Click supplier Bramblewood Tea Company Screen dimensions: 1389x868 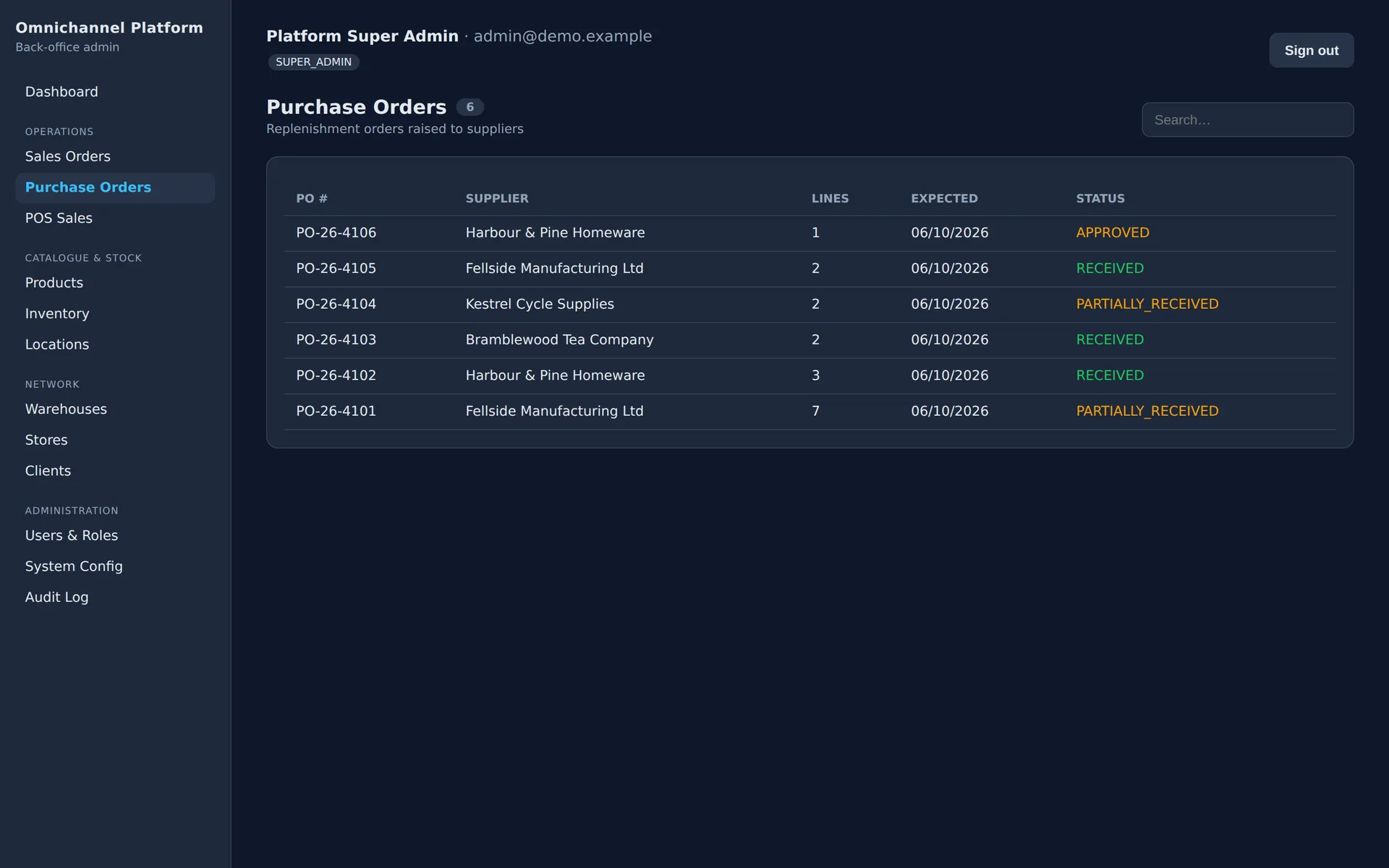pyautogui.click(x=559, y=340)
